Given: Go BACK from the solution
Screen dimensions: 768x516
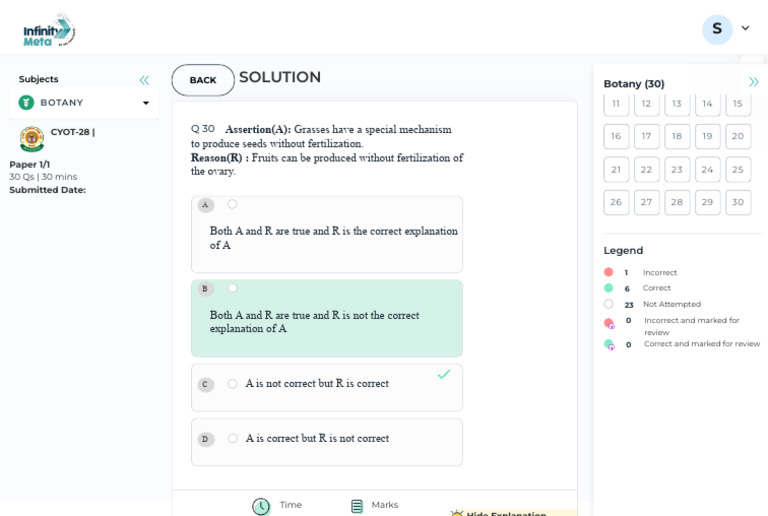Looking at the screenshot, I should coord(203,80).
